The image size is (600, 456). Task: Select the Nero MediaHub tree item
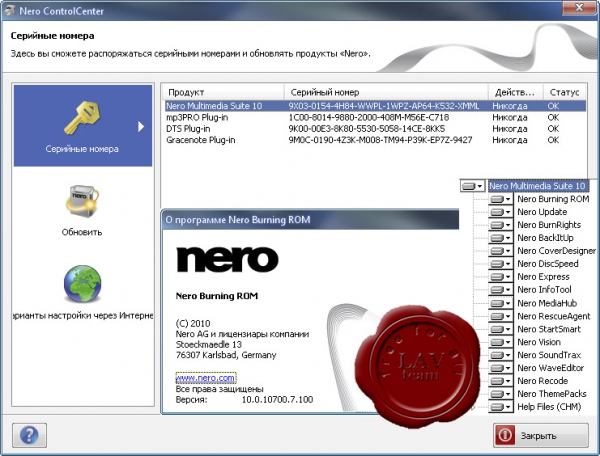[547, 304]
